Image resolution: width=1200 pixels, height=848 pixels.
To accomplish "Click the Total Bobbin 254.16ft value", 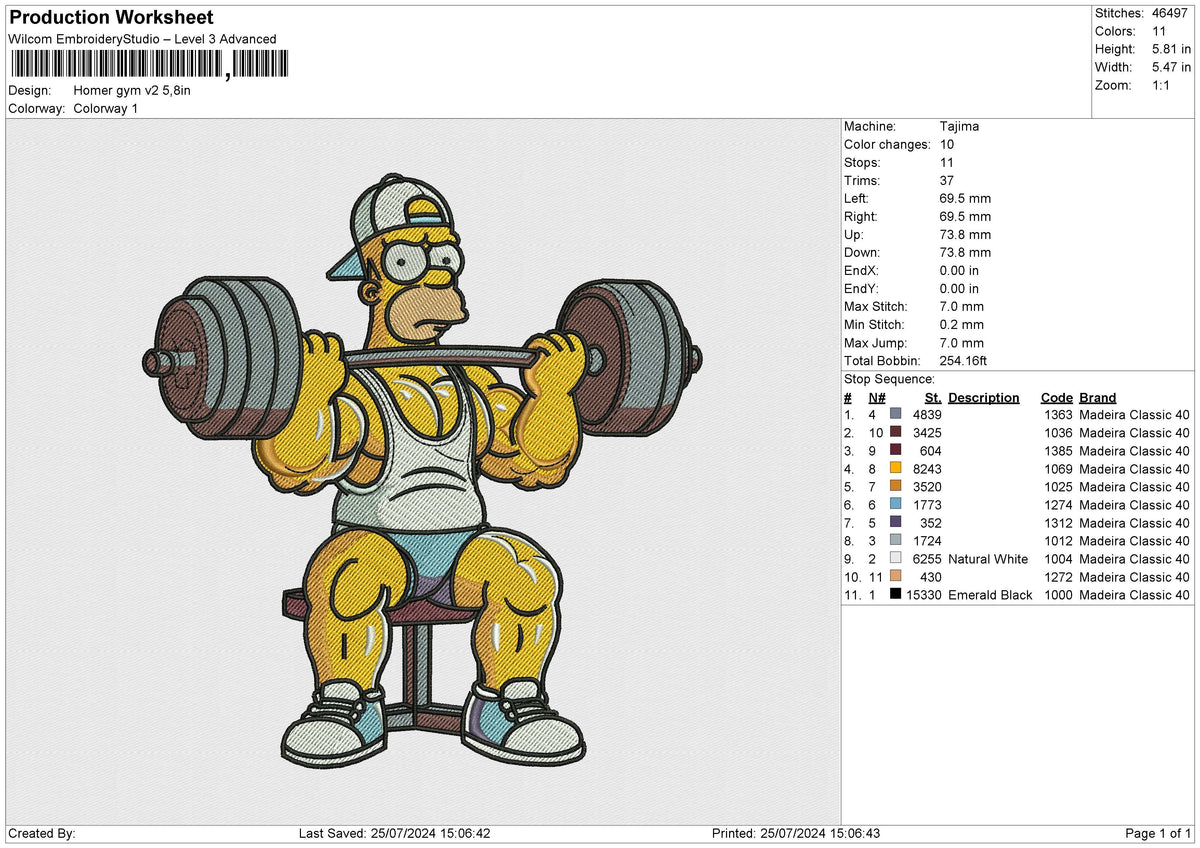I will [962, 360].
